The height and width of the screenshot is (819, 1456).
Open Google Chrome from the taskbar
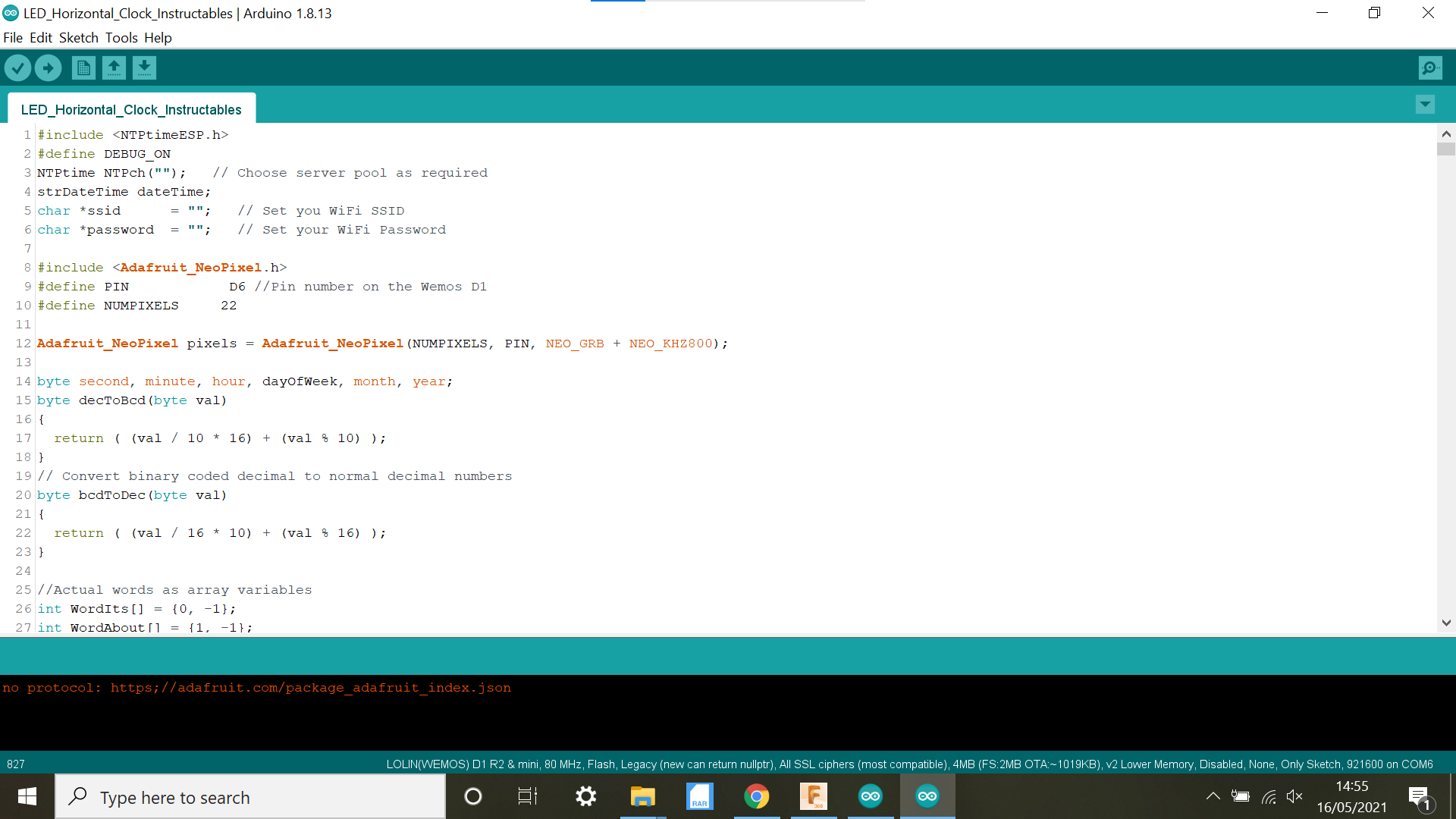756,796
